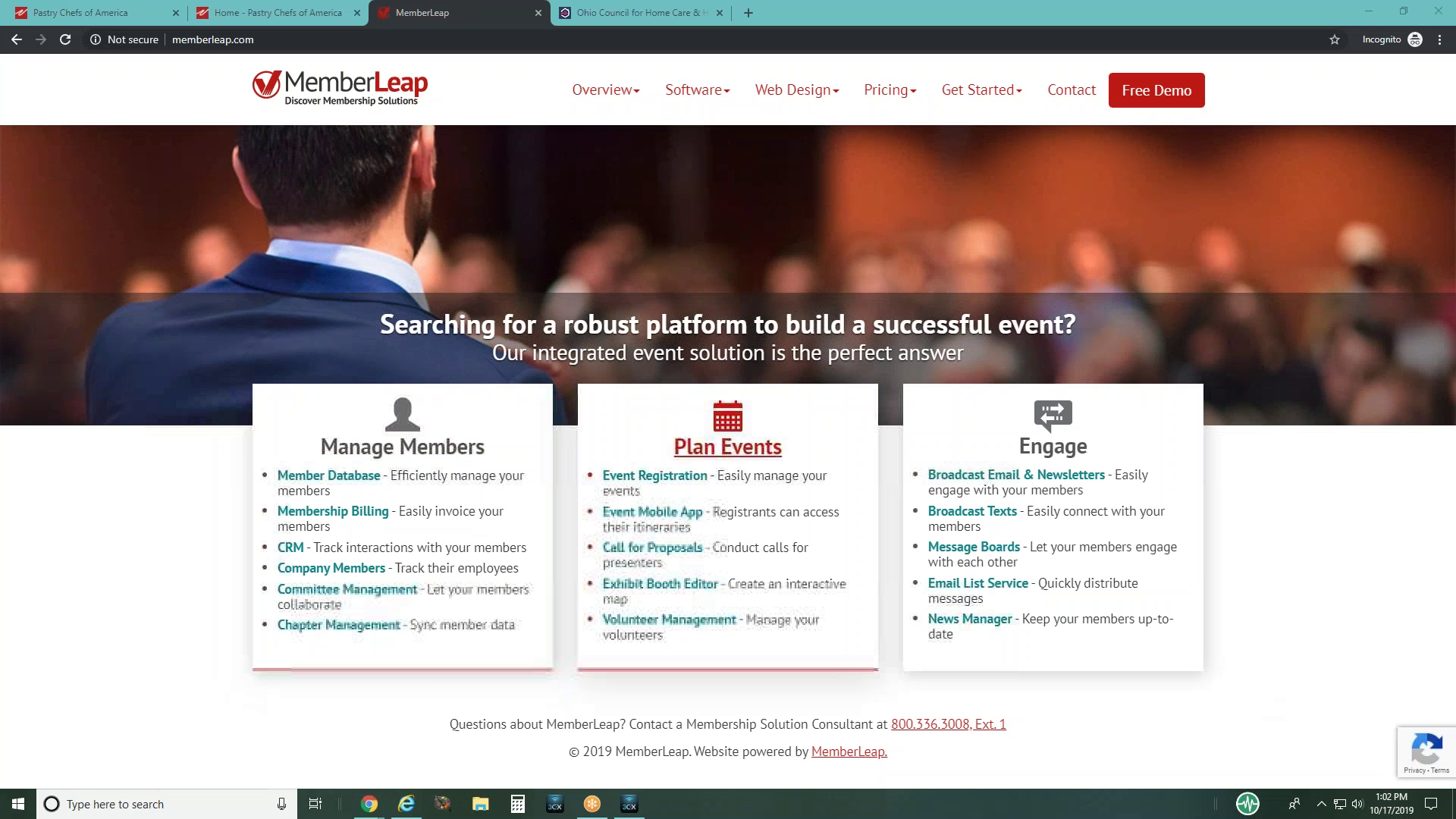1456x819 pixels.
Task: Open File Explorer from the taskbar
Action: (481, 804)
